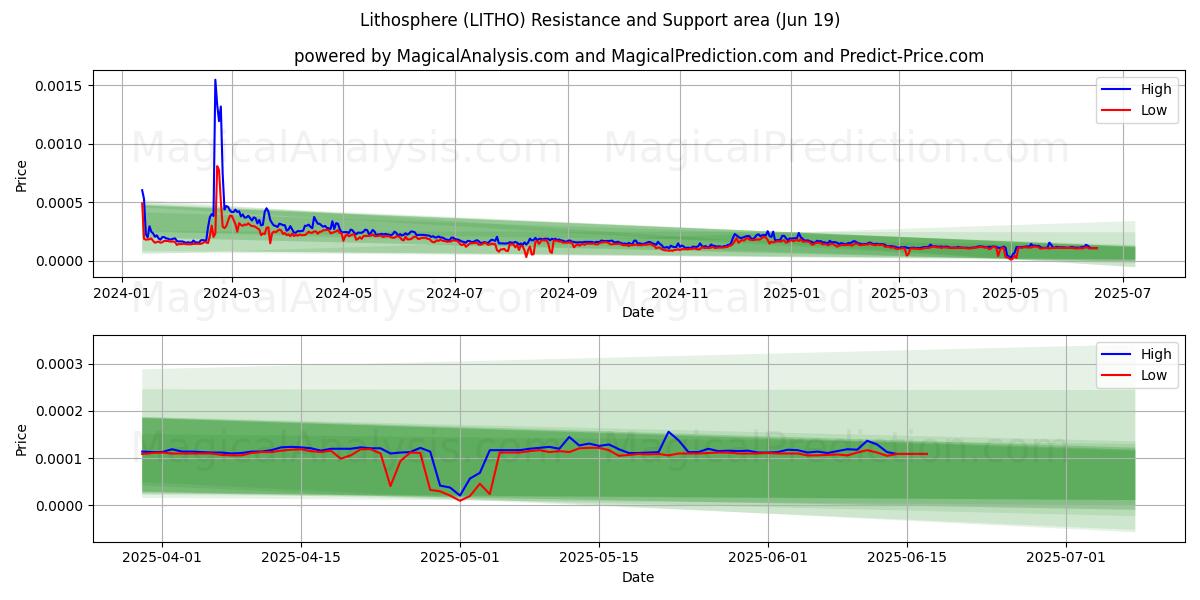Click 'Low' in the top chart legend
Viewport: 1200px width, 600px height.
pyautogui.click(x=1154, y=110)
